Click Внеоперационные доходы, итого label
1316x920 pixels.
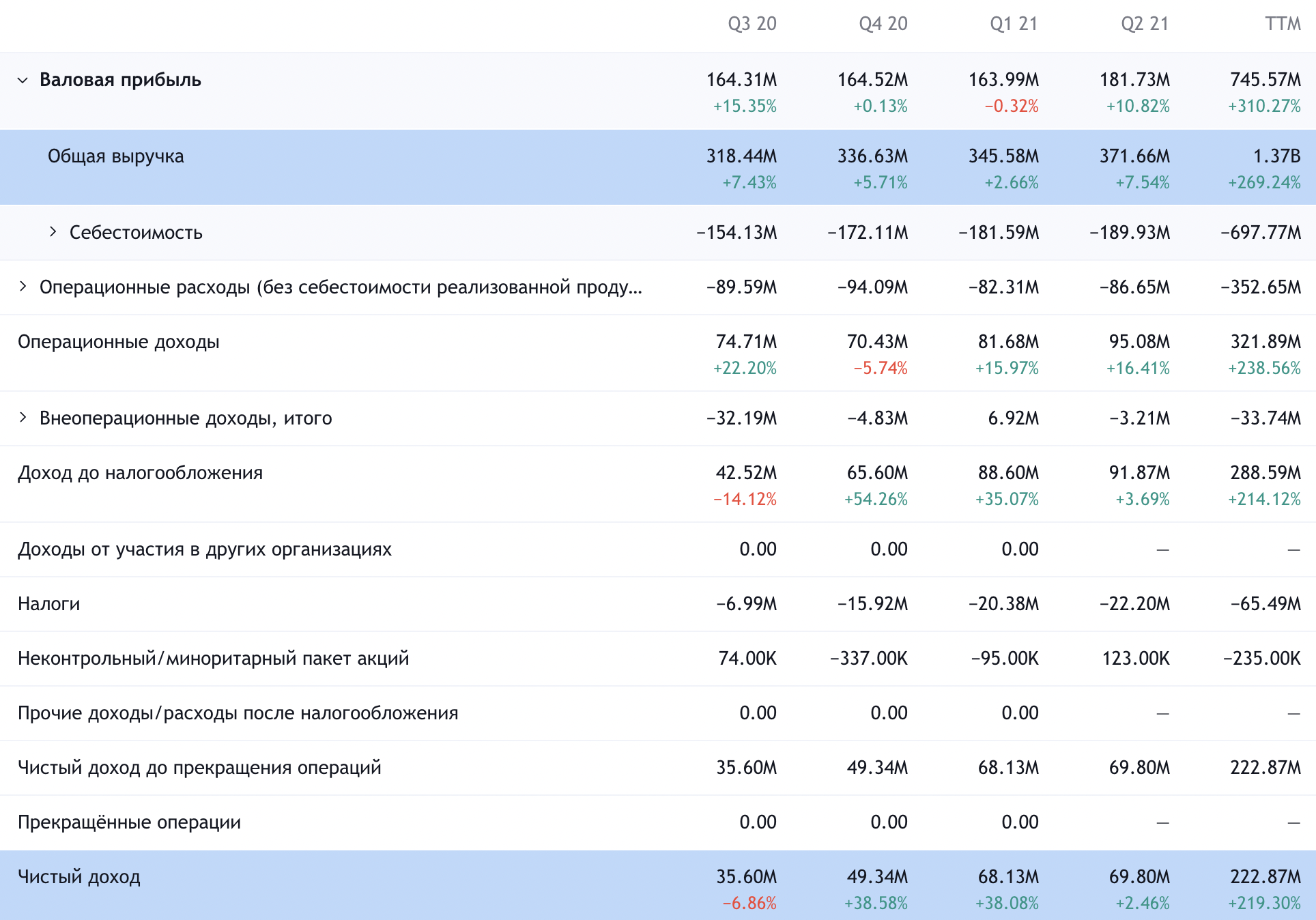[186, 418]
